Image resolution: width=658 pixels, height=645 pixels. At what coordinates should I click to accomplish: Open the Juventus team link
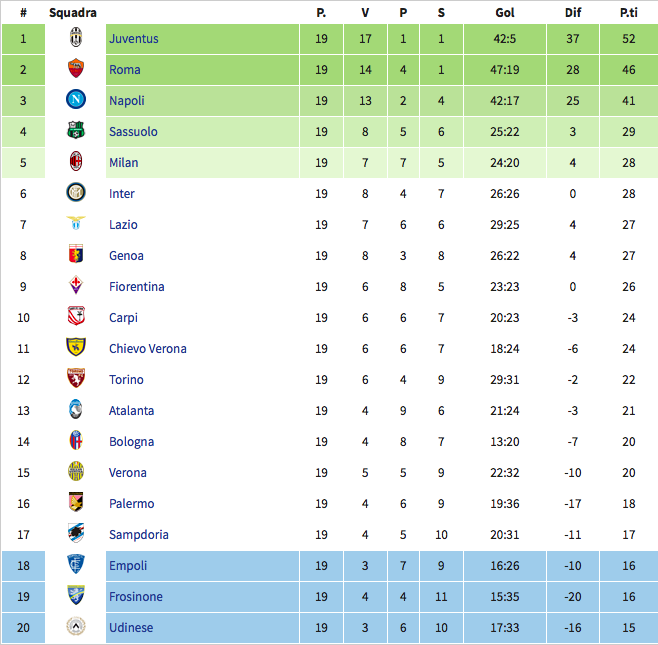[x=134, y=39]
